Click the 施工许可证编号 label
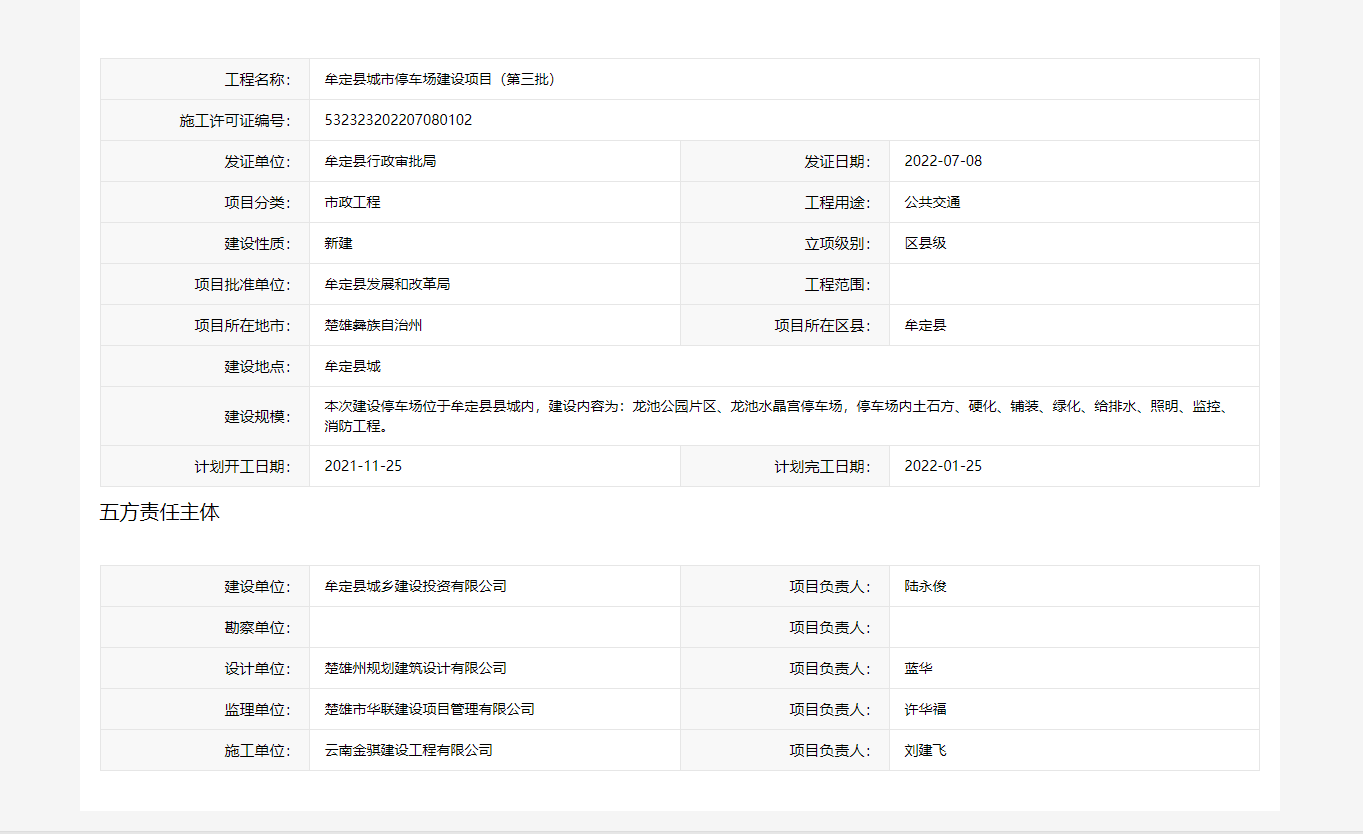The width and height of the screenshot is (1363, 834). [235, 120]
